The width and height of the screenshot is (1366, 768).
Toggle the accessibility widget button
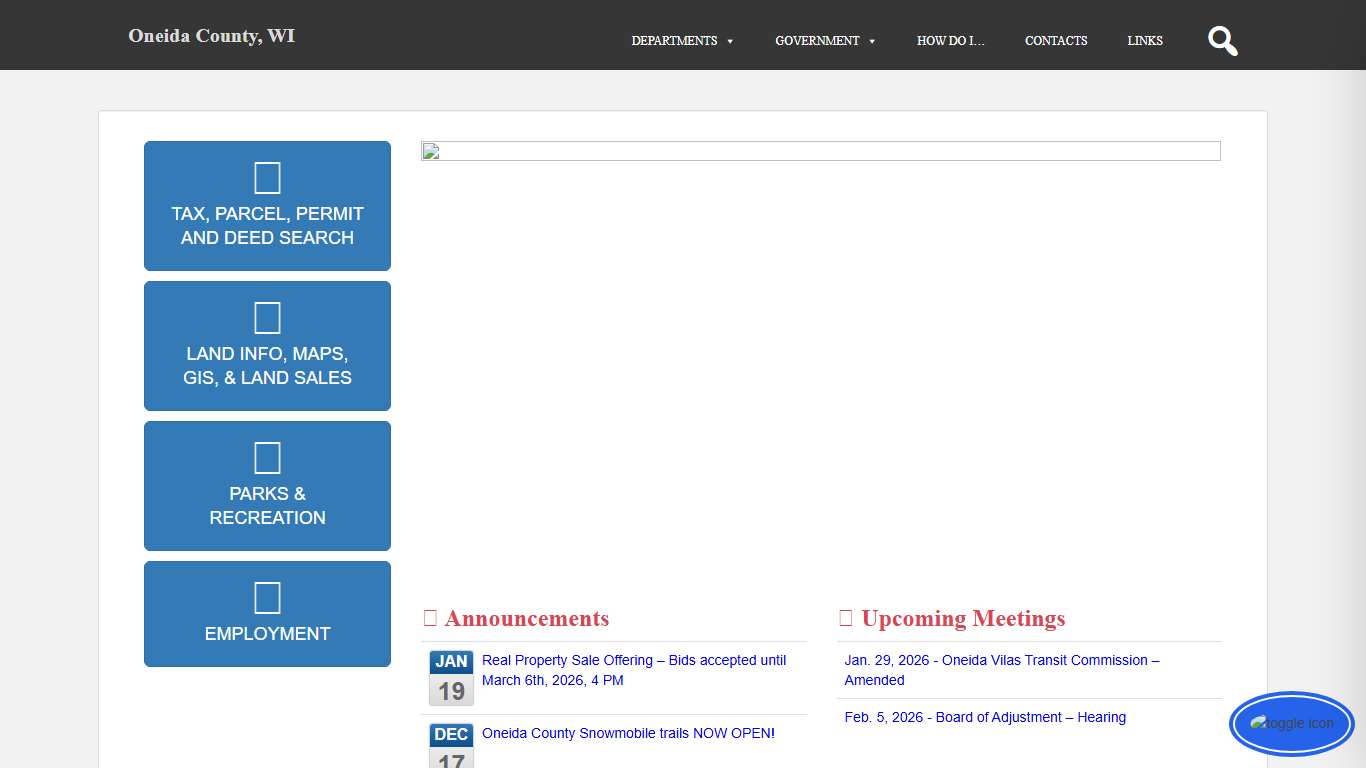point(1291,723)
